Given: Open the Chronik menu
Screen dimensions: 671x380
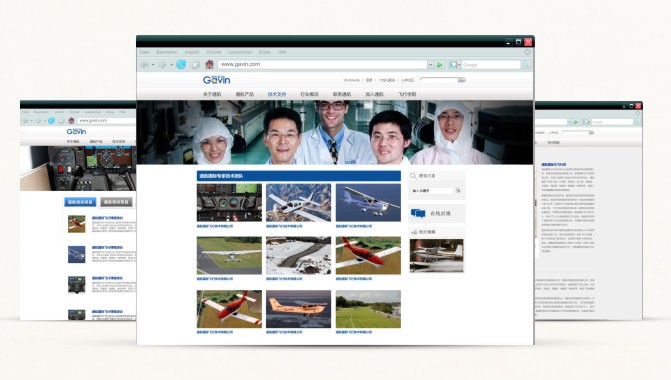Looking at the screenshot, I should [214, 52].
